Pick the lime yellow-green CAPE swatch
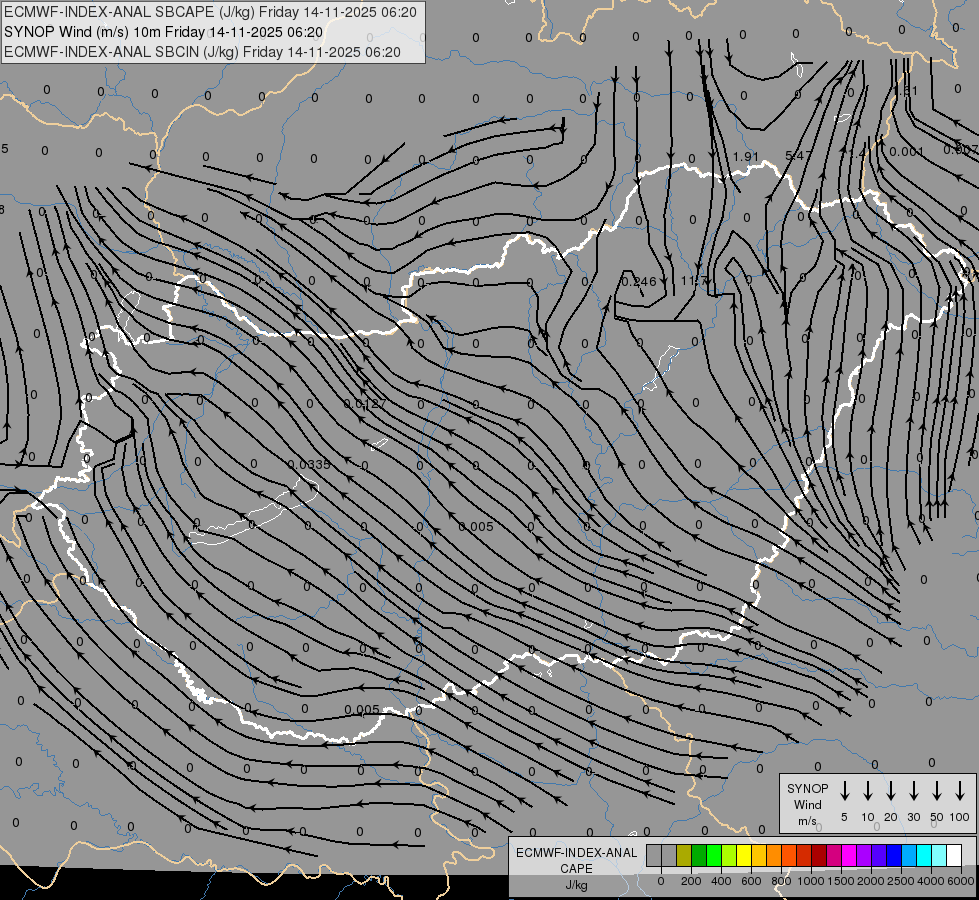The width and height of the screenshot is (979, 900). coord(729,856)
